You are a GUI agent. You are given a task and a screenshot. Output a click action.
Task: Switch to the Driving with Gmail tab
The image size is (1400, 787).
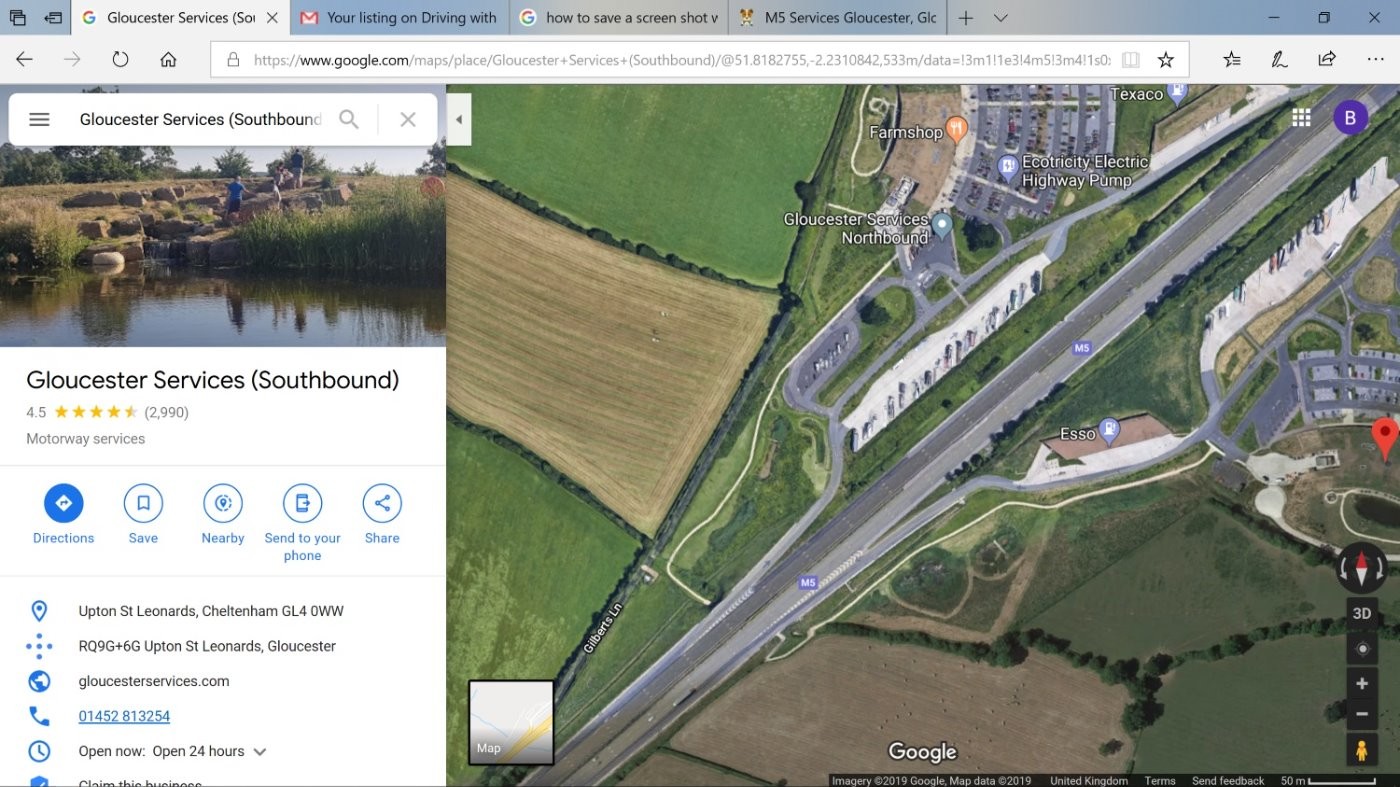(398, 17)
